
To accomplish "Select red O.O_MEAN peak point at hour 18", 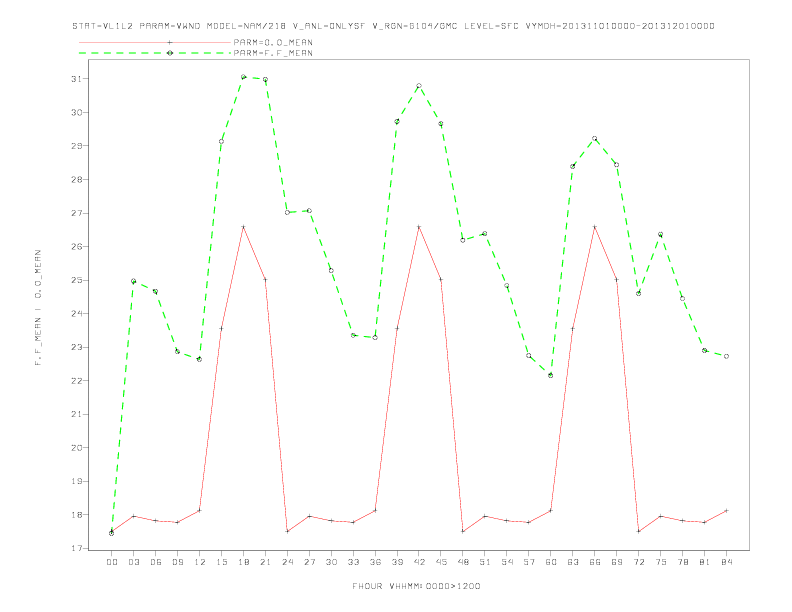I will click(x=243, y=227).
